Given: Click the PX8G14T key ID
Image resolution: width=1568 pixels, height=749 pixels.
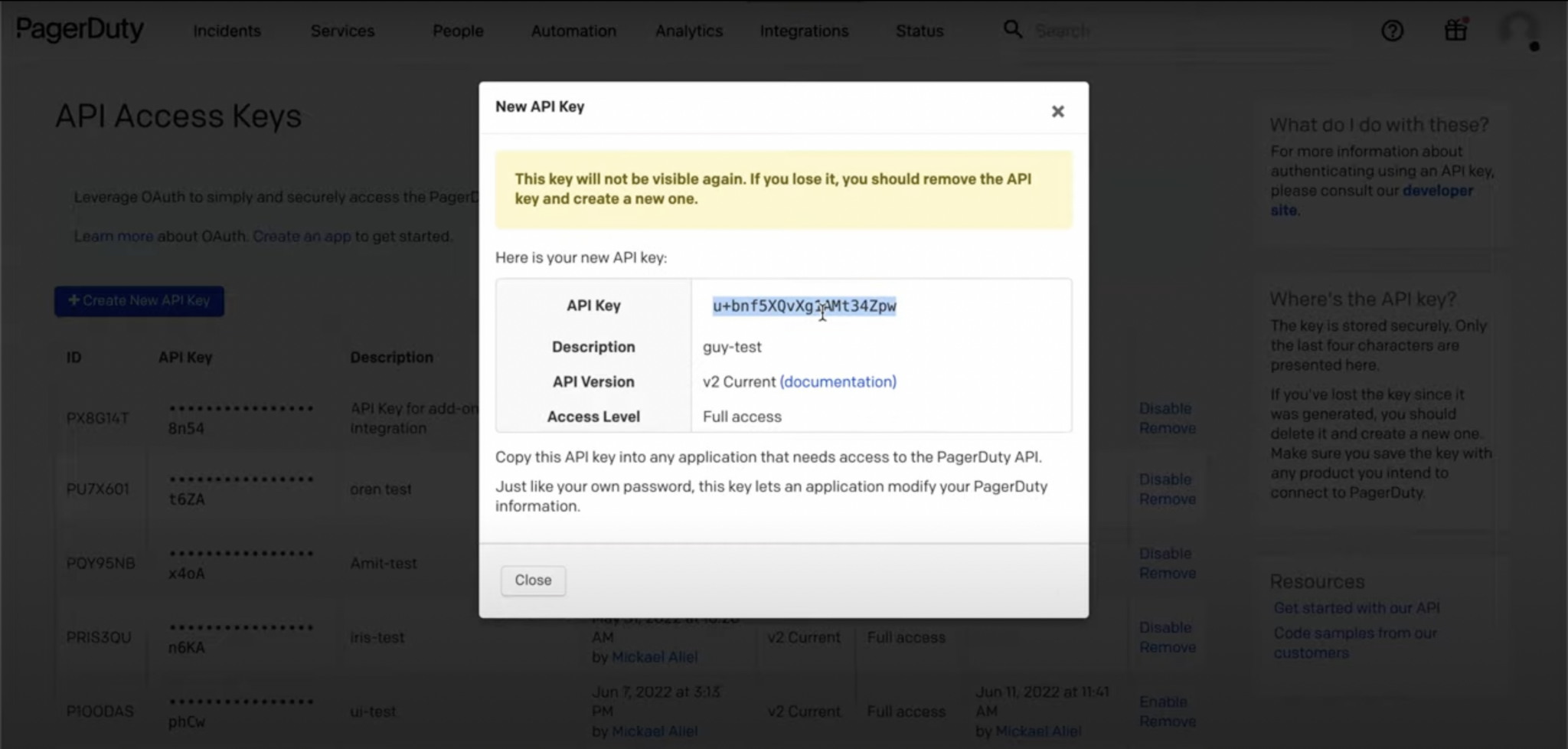Looking at the screenshot, I should click(97, 419).
